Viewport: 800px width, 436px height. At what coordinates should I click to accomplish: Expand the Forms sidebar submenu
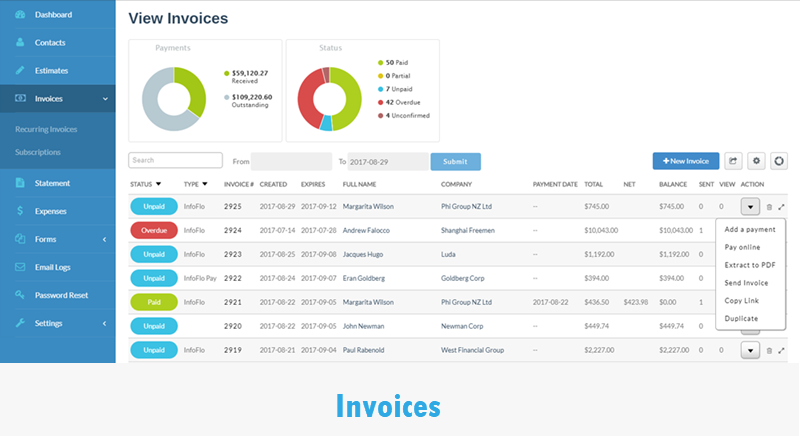tap(105, 239)
